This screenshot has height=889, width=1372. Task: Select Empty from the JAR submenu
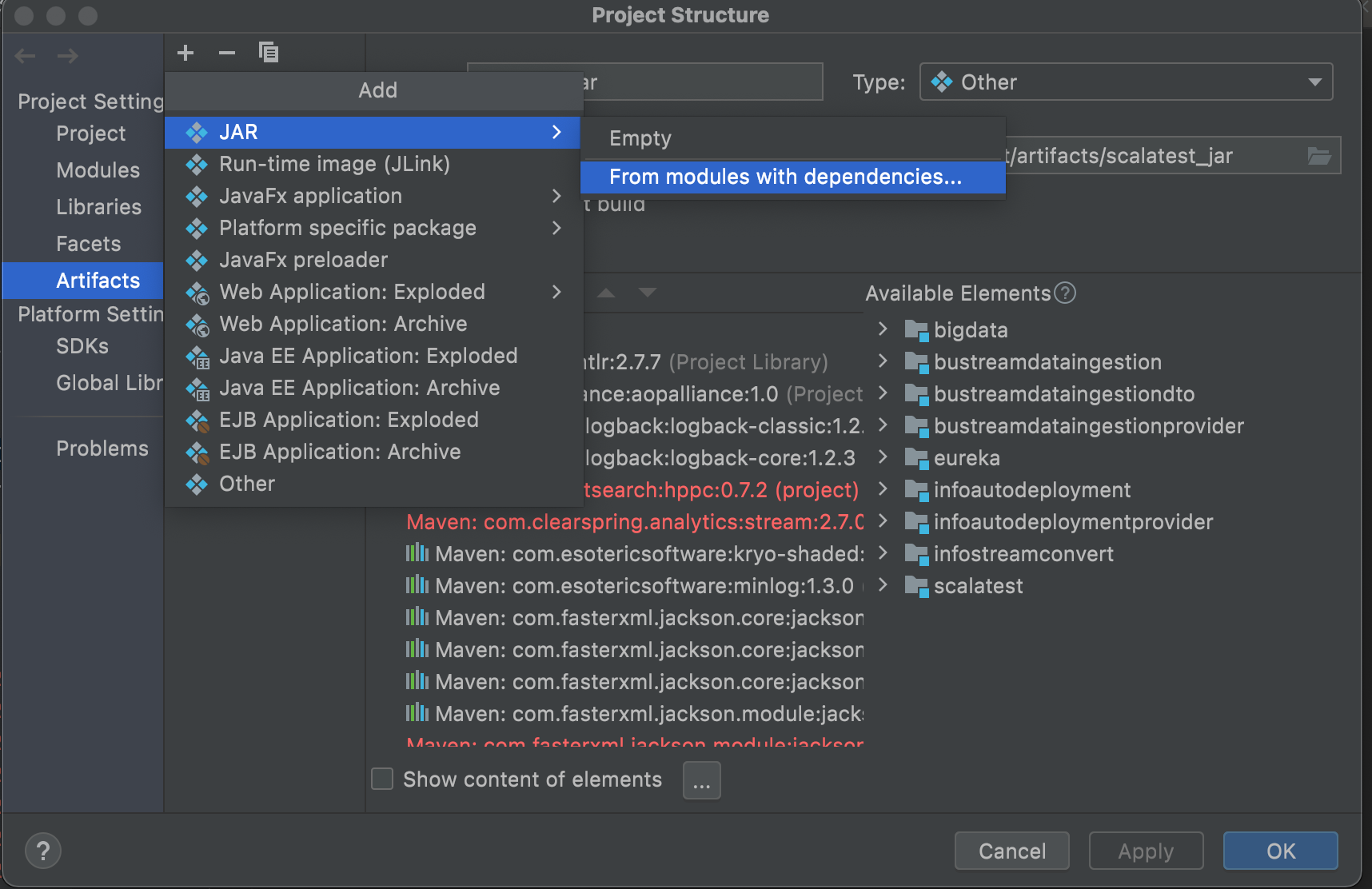639,138
